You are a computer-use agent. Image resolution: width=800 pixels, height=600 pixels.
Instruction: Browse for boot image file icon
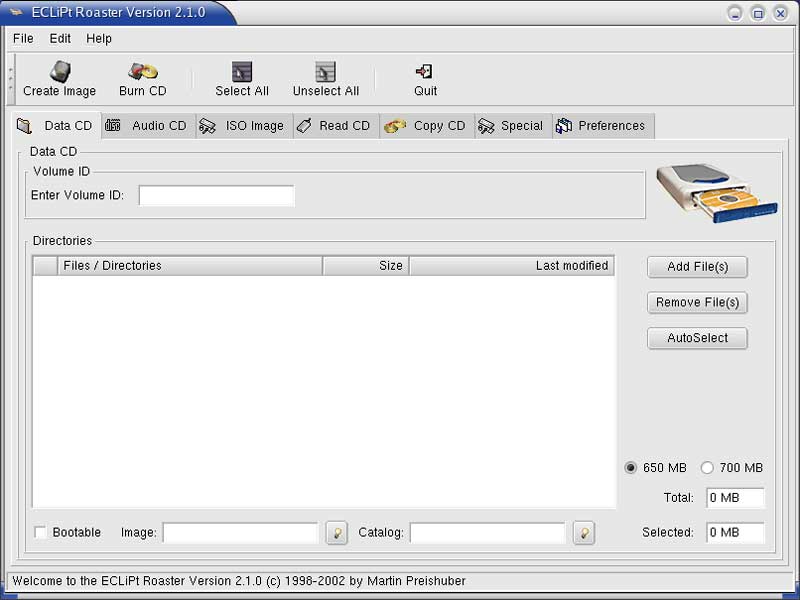(x=338, y=533)
